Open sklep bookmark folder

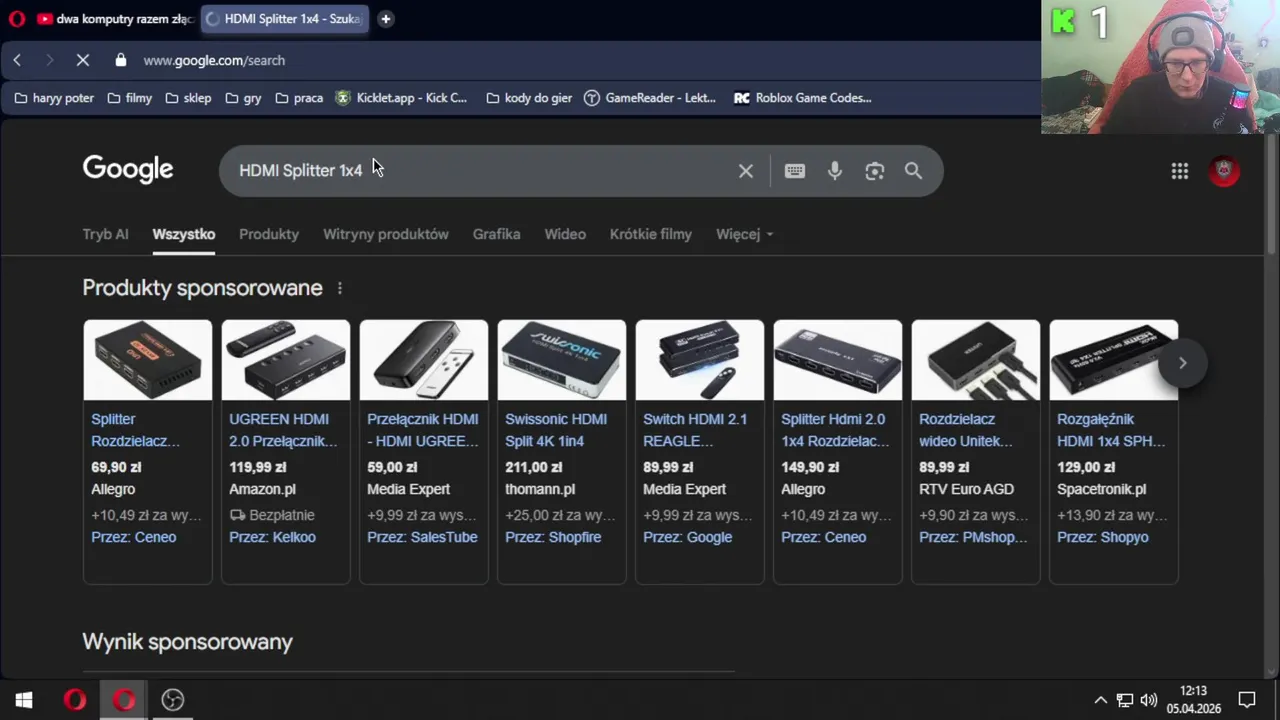(188, 98)
